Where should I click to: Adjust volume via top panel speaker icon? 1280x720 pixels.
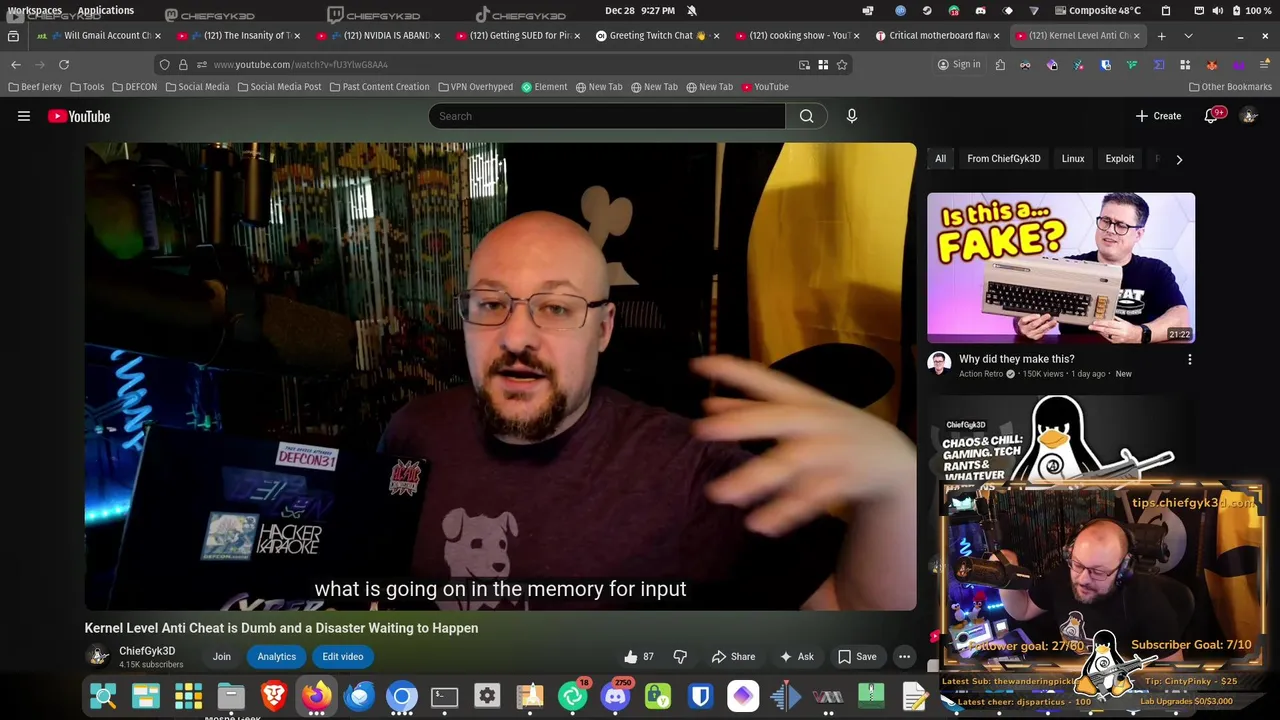[1217, 10]
